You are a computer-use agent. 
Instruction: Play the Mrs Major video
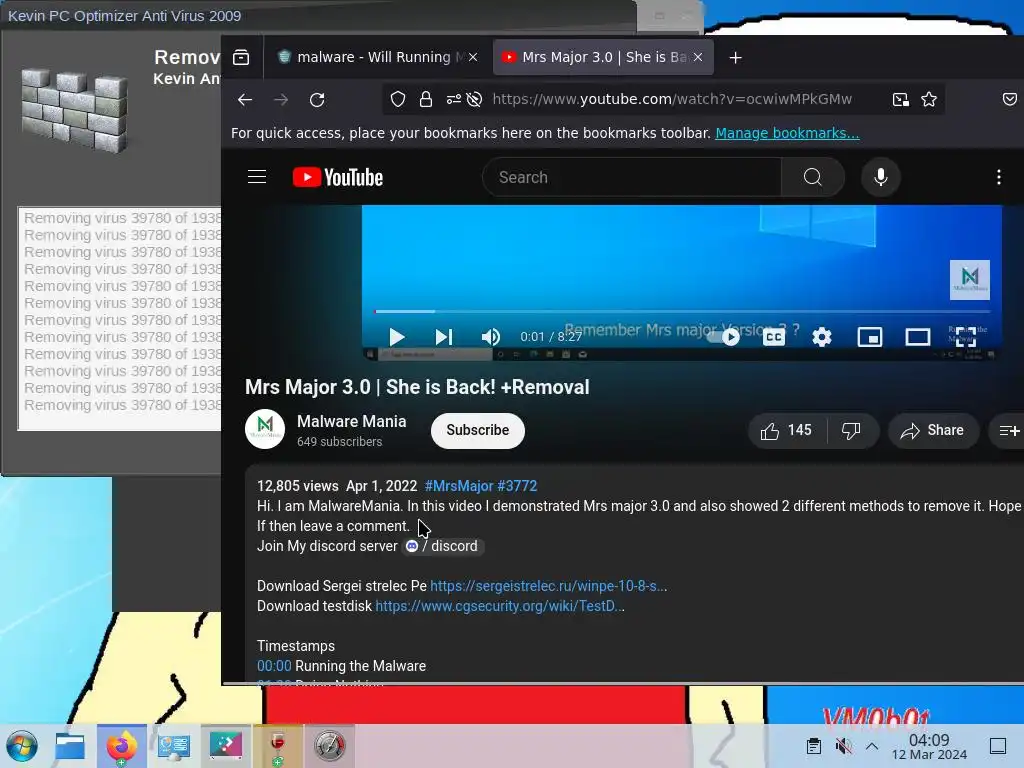click(x=396, y=337)
